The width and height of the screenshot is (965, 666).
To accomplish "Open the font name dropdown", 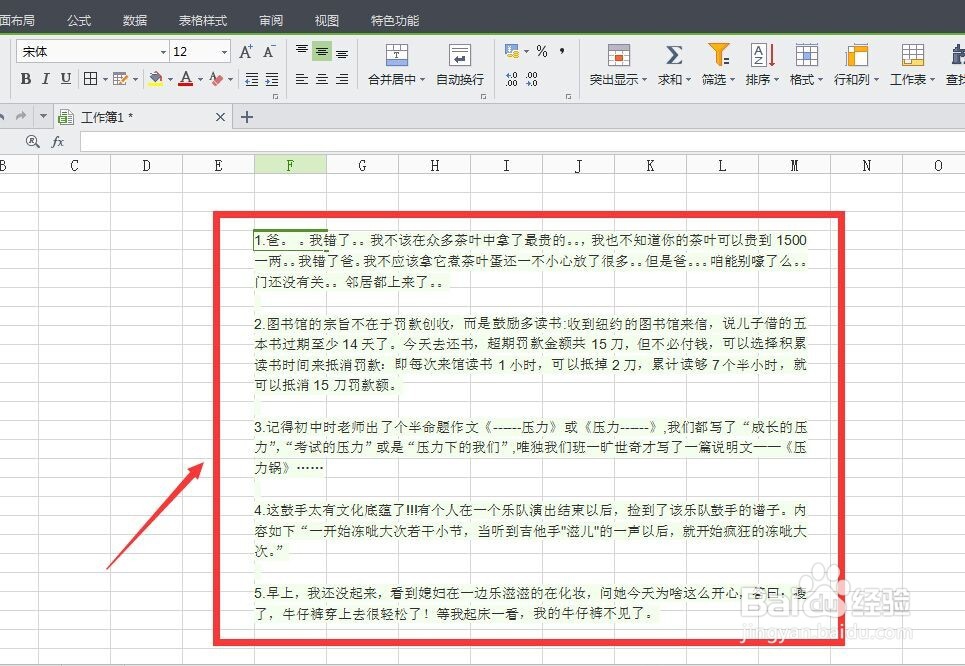I will (163, 50).
